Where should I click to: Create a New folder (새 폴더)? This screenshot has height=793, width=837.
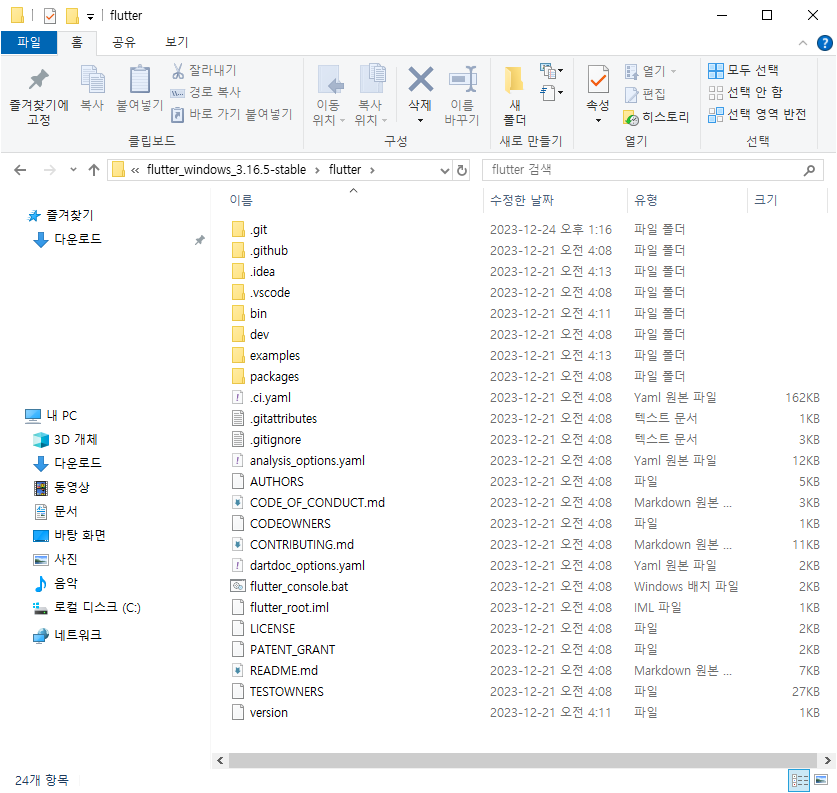click(515, 96)
